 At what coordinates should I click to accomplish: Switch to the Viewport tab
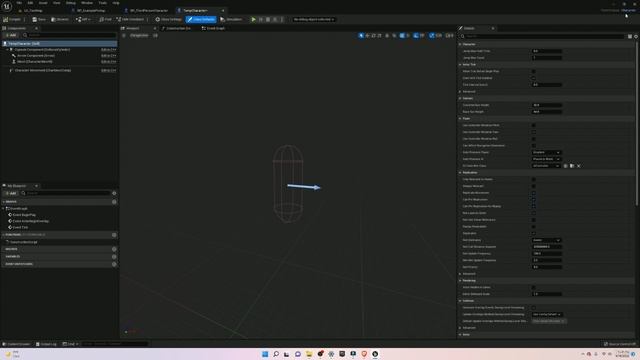(133, 28)
